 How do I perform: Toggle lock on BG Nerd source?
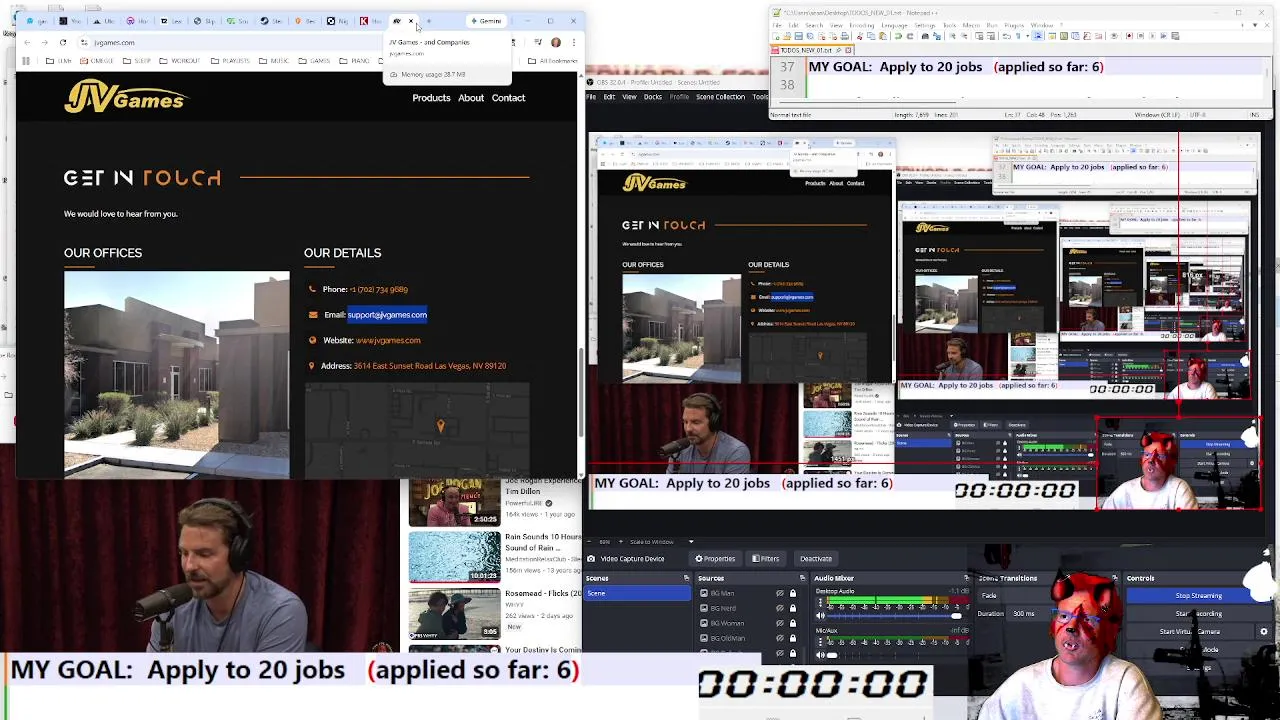pos(793,608)
